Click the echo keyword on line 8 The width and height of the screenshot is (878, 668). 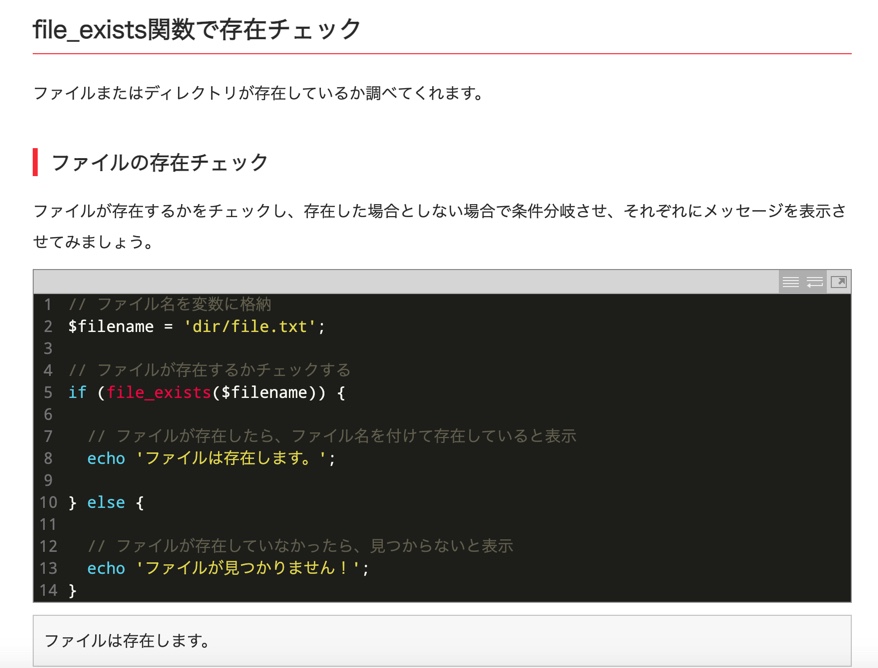tap(106, 459)
